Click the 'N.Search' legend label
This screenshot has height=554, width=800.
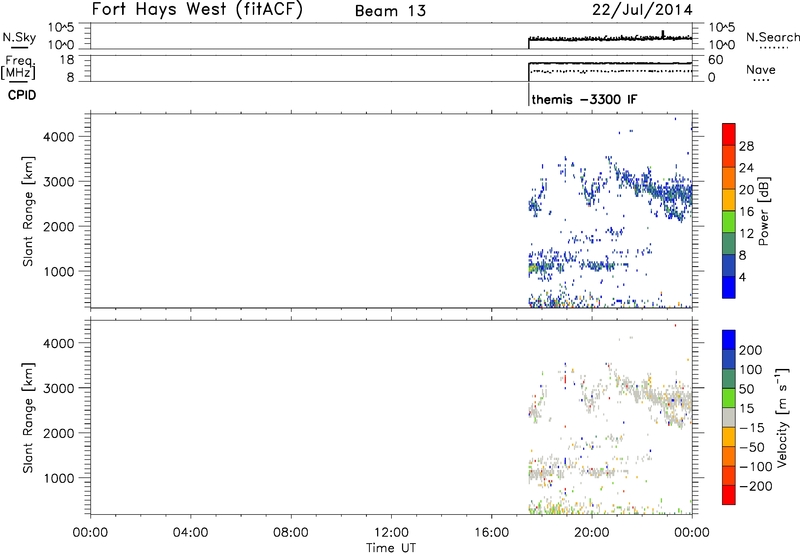tap(772, 37)
